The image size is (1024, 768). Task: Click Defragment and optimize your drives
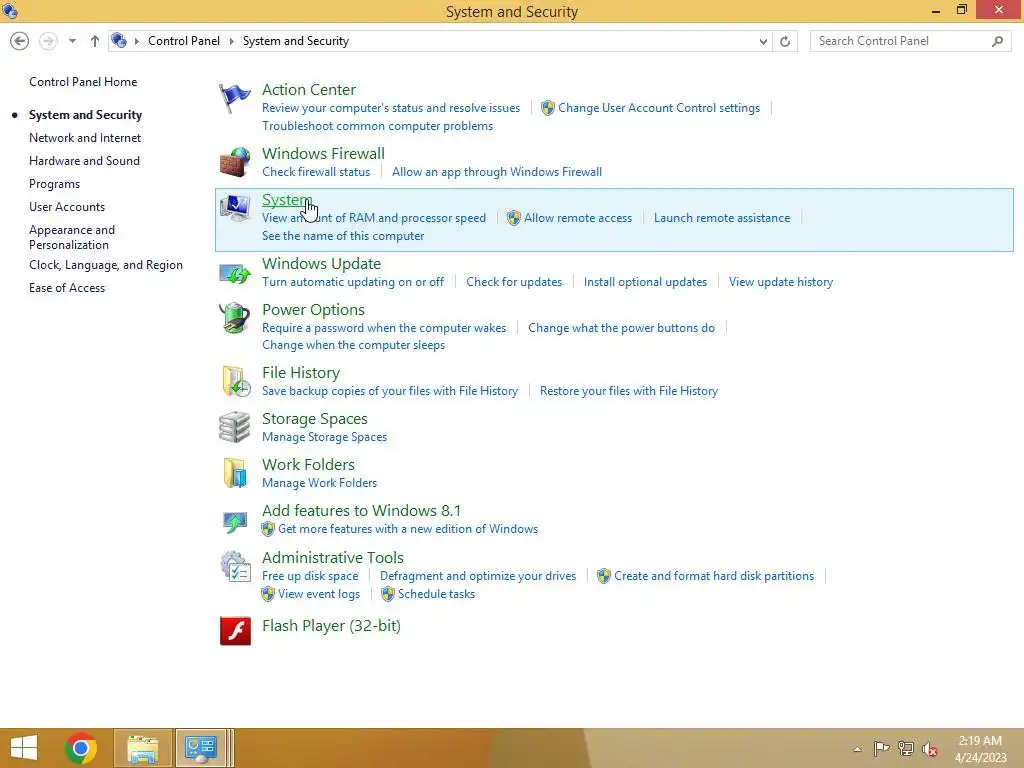pos(478,576)
